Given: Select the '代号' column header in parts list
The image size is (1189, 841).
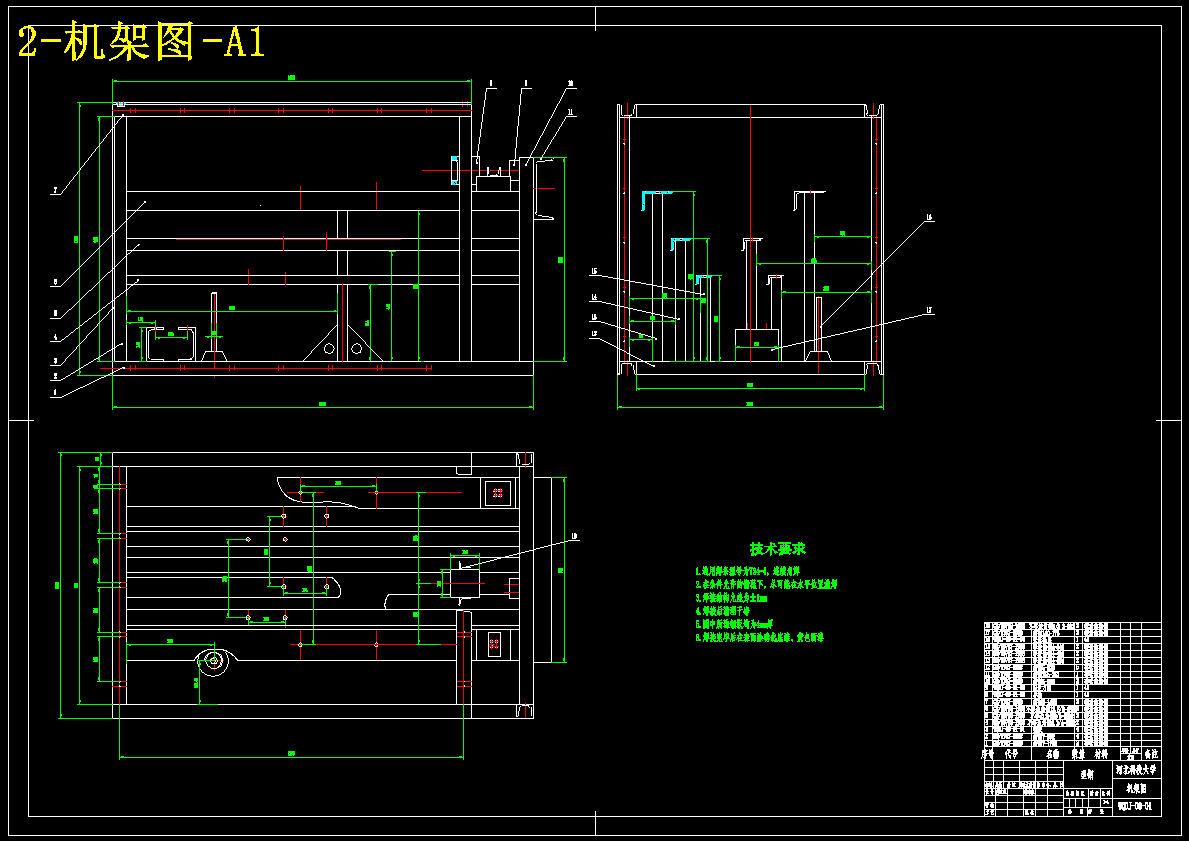Looking at the screenshot, I should click(x=1012, y=755).
